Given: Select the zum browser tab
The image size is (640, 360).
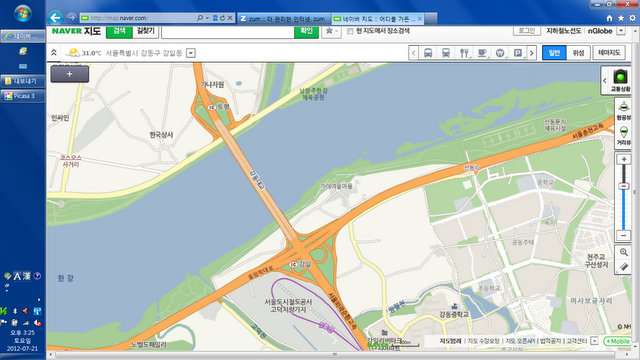Looking at the screenshot, I should [283, 19].
